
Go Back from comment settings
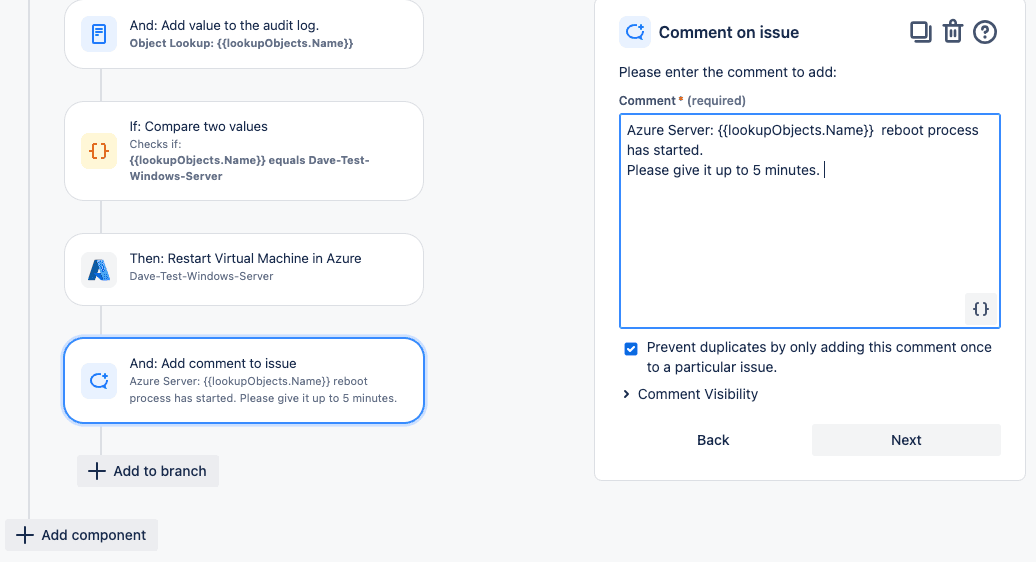(x=713, y=440)
